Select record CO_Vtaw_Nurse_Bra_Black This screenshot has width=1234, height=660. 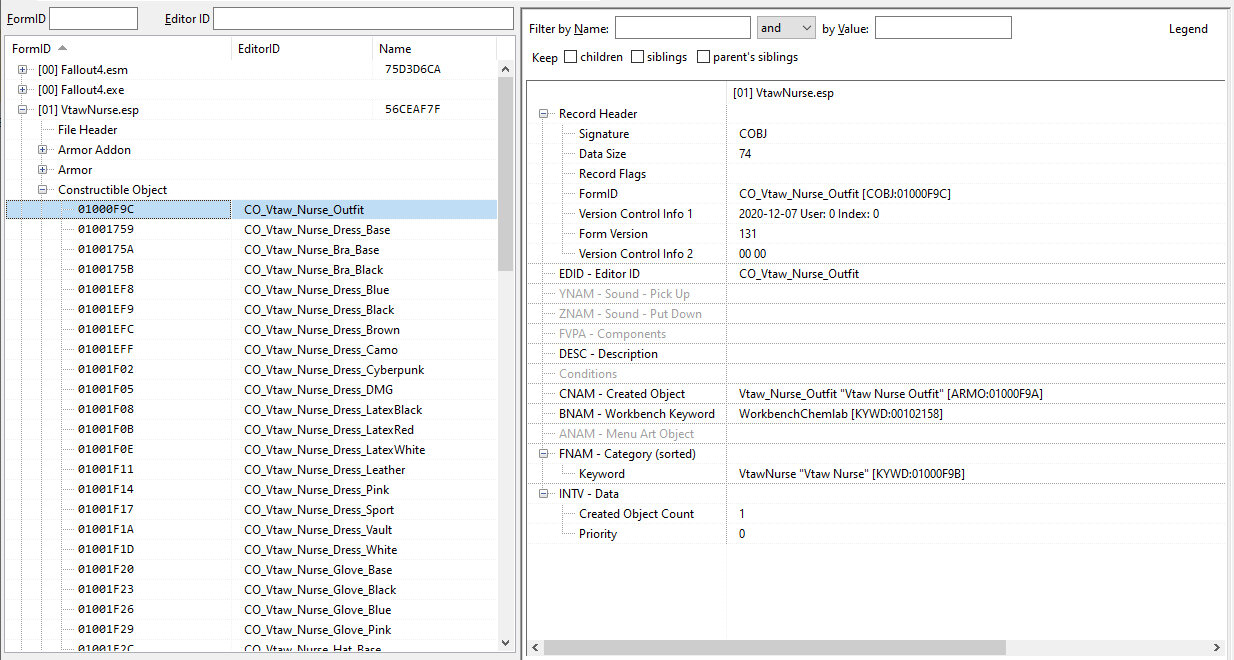(x=251, y=270)
